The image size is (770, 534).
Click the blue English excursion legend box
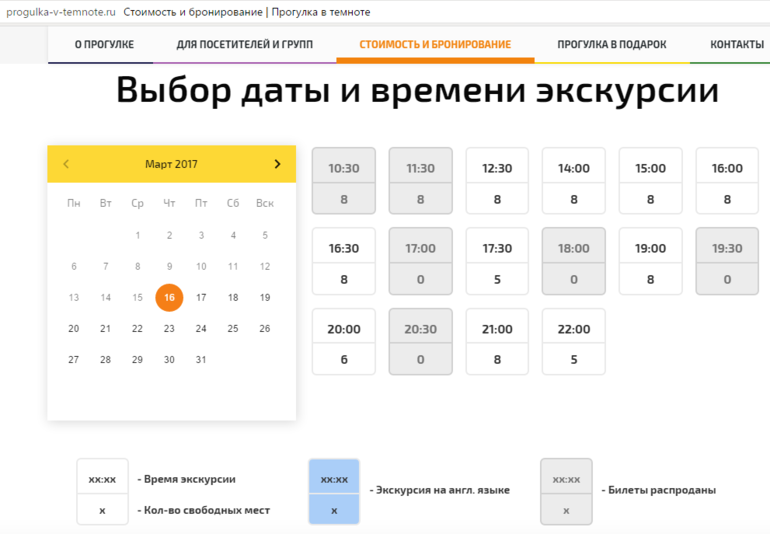click(x=334, y=492)
